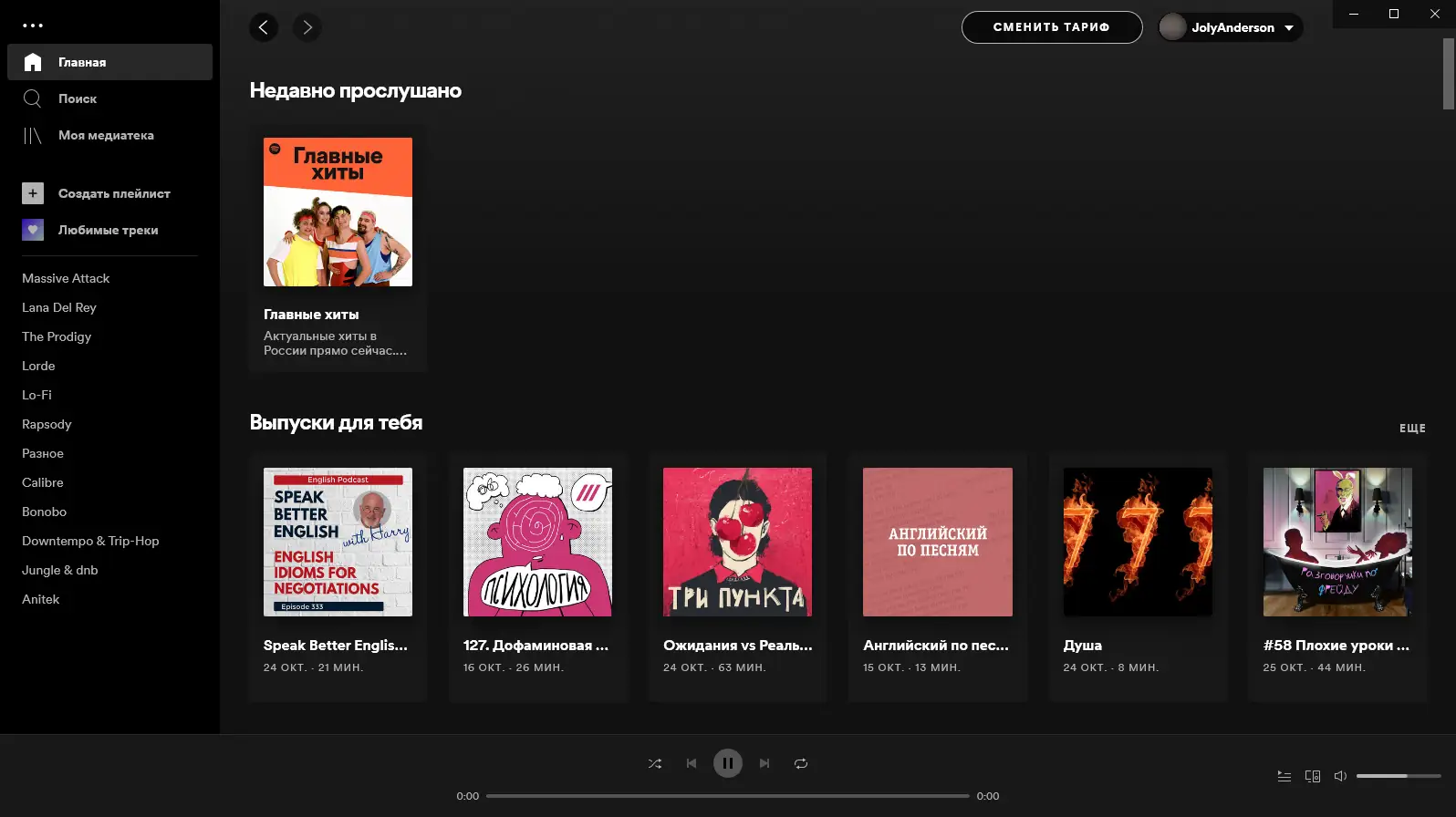Click the Ожидания vs Реаль... episode title

(x=738, y=646)
